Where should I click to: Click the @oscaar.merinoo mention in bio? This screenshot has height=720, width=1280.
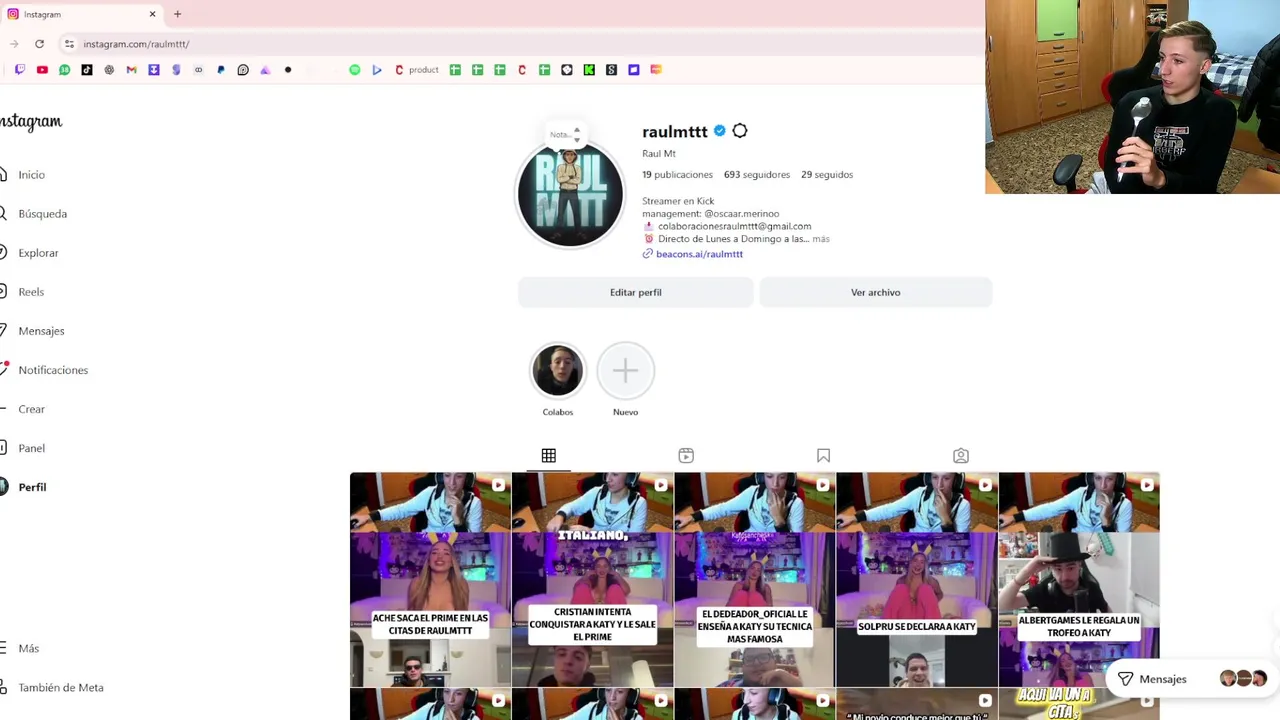[x=741, y=214]
